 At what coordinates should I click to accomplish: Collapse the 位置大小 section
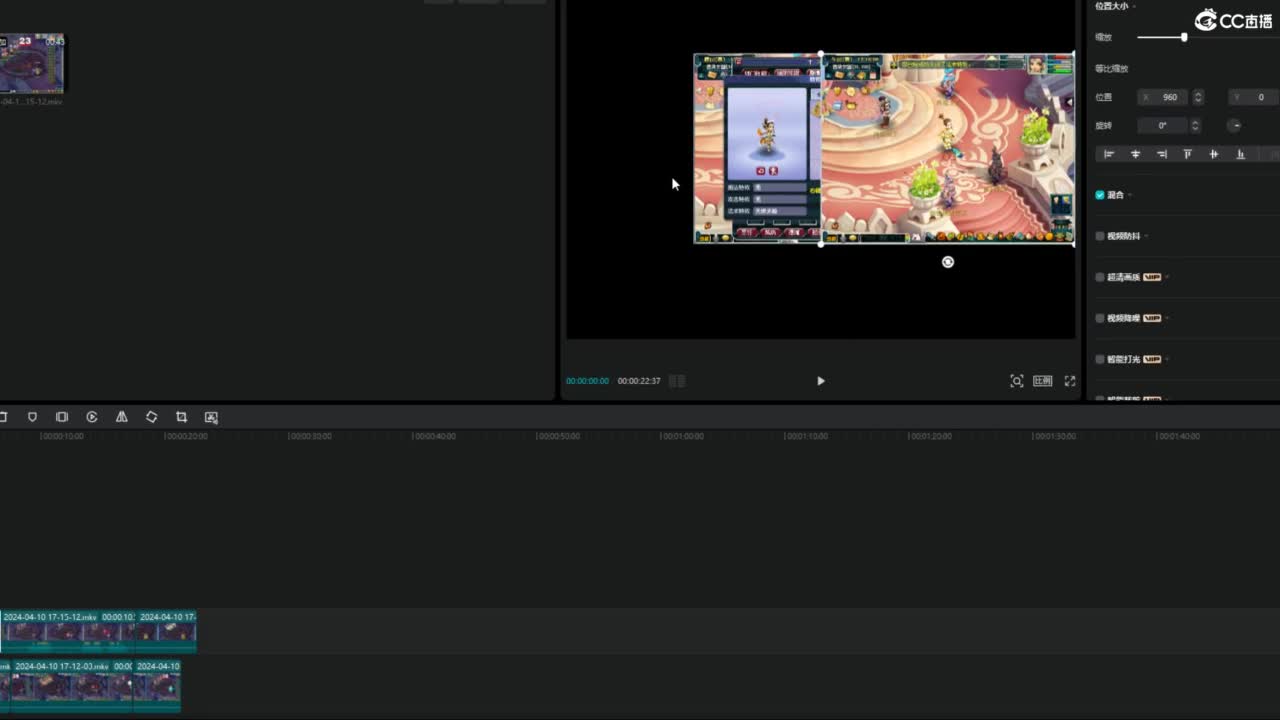pyautogui.click(x=1133, y=6)
